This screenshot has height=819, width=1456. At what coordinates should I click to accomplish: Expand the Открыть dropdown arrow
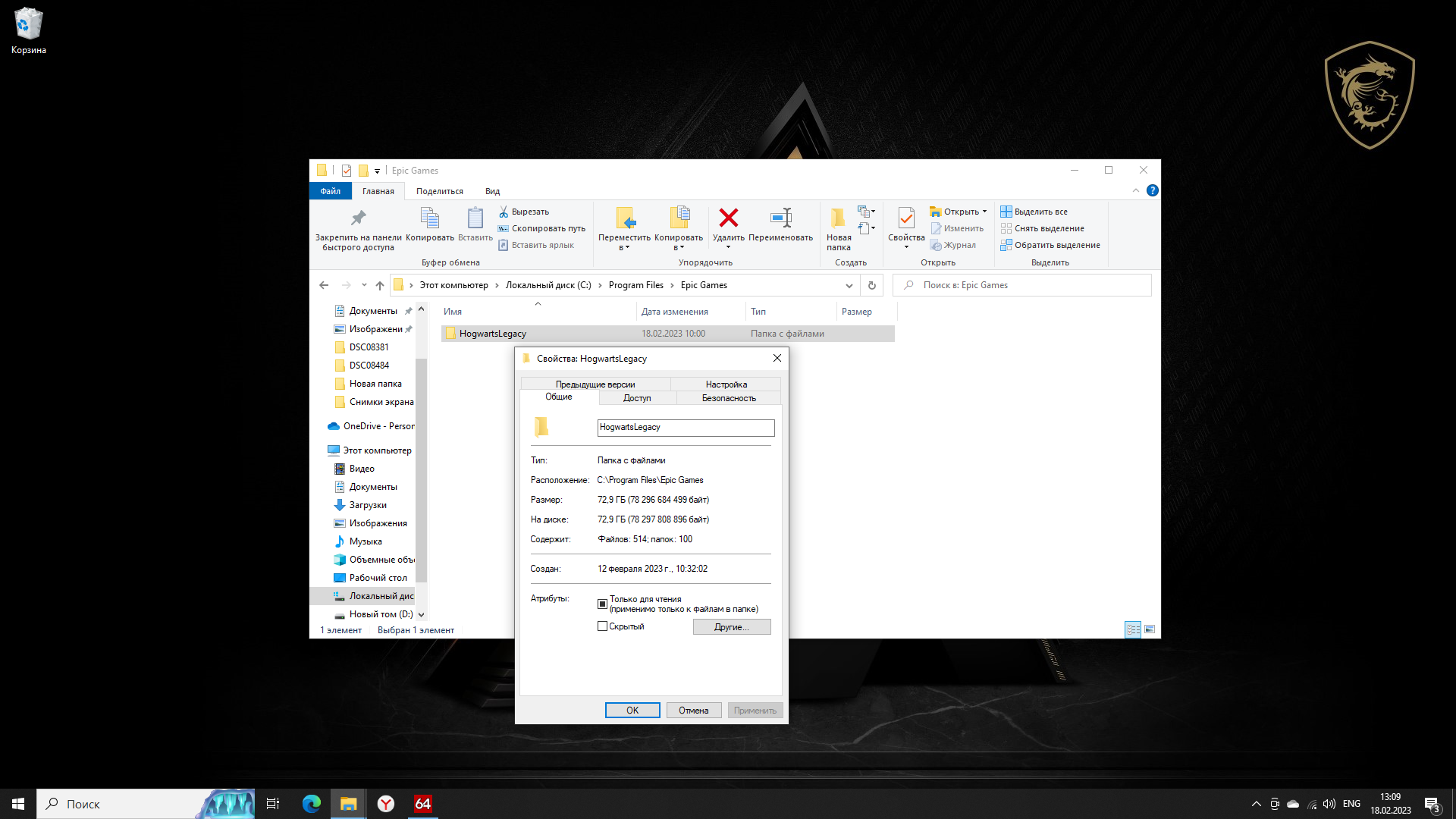[x=985, y=212]
